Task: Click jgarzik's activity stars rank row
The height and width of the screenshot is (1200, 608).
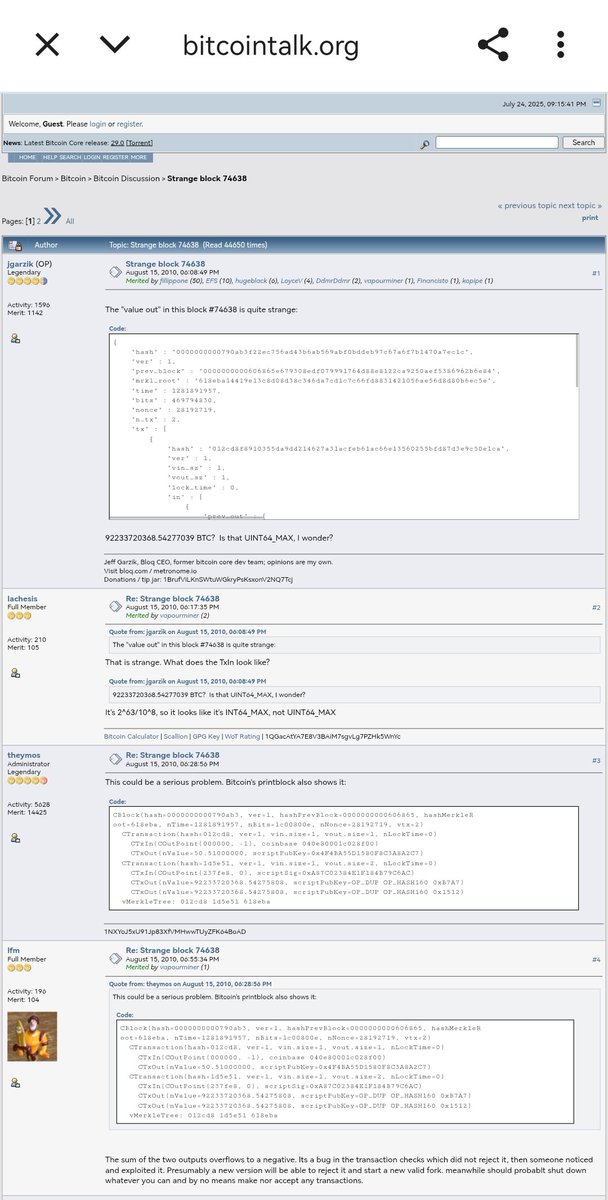Action: 27,281
